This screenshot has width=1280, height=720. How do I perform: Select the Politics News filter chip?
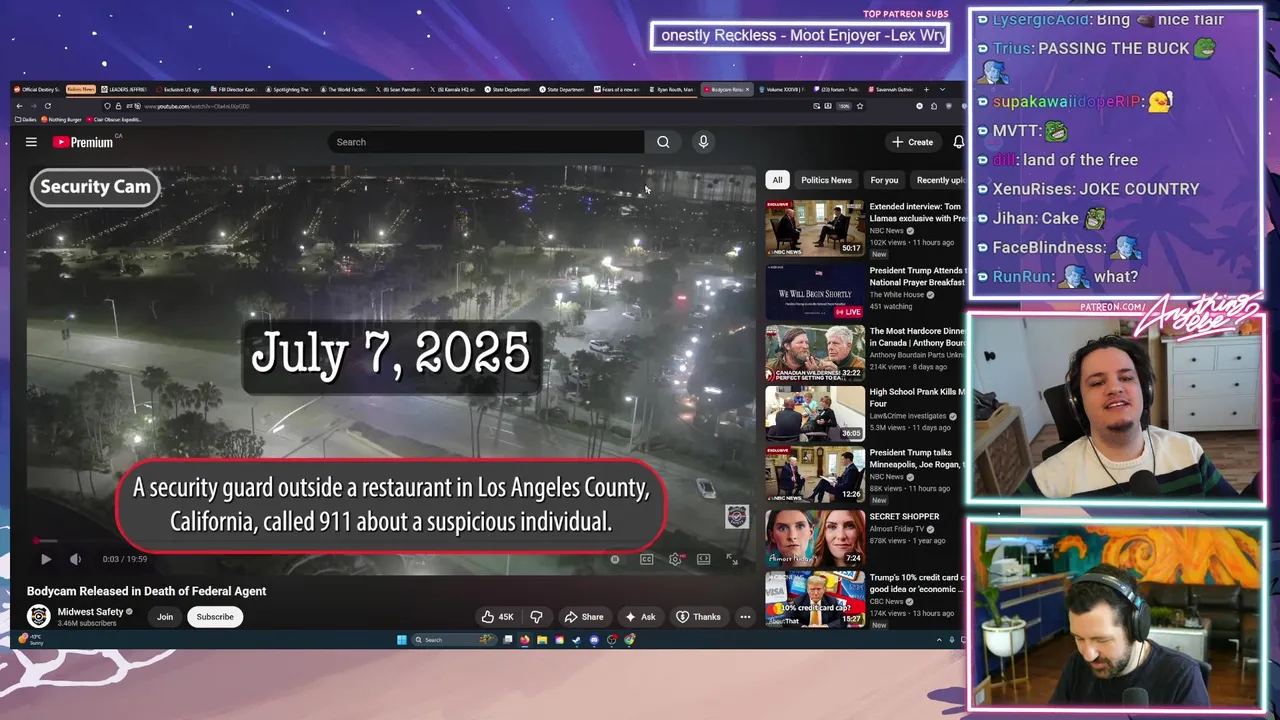click(x=826, y=180)
